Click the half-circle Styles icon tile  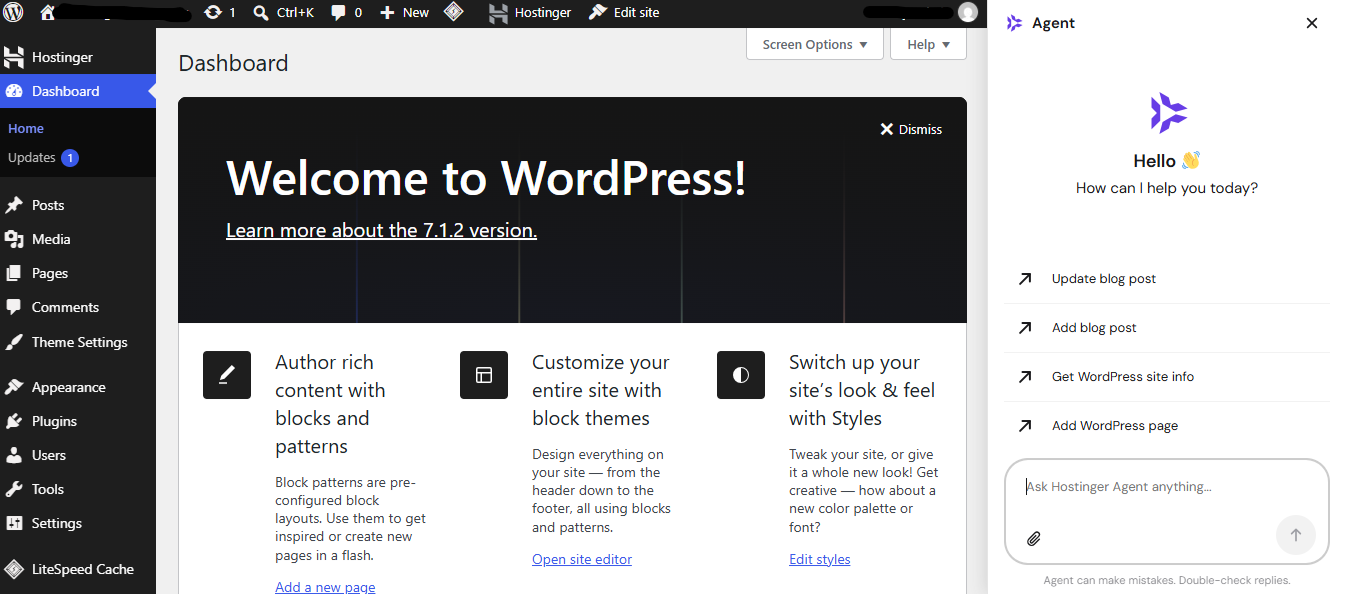(741, 375)
